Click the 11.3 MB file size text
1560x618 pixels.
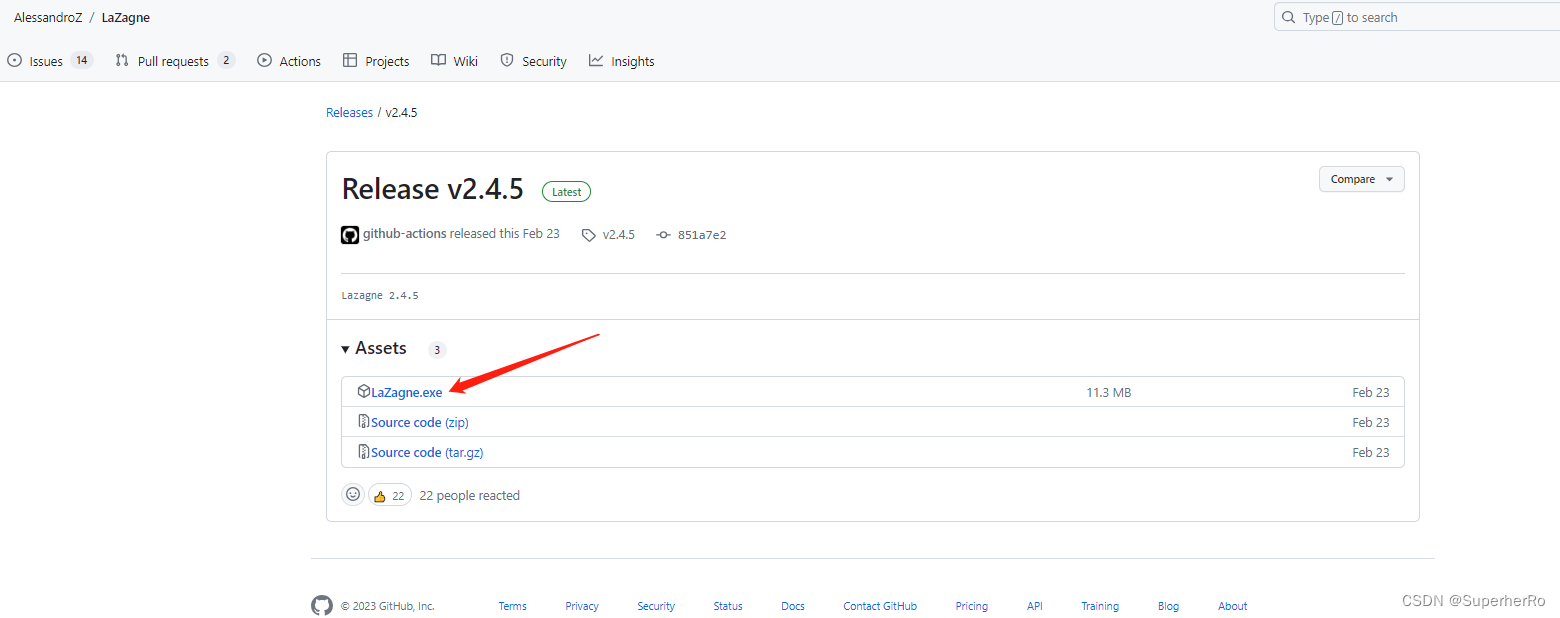coord(1109,392)
